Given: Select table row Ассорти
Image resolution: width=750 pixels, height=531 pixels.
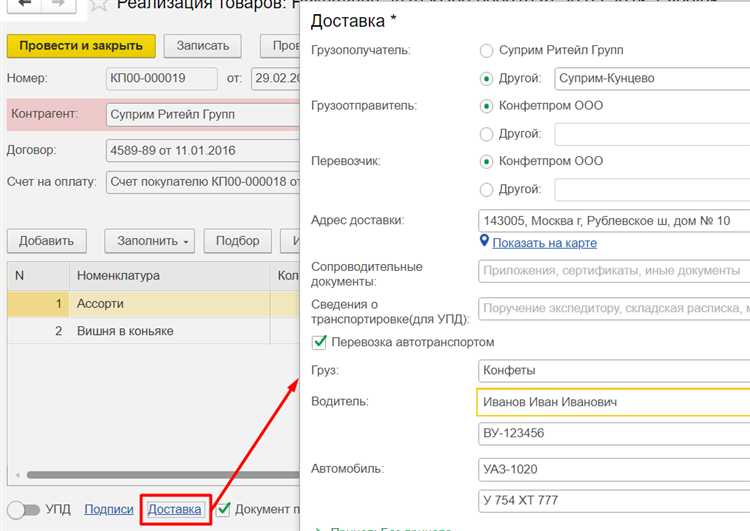Looking at the screenshot, I should click(x=154, y=304).
